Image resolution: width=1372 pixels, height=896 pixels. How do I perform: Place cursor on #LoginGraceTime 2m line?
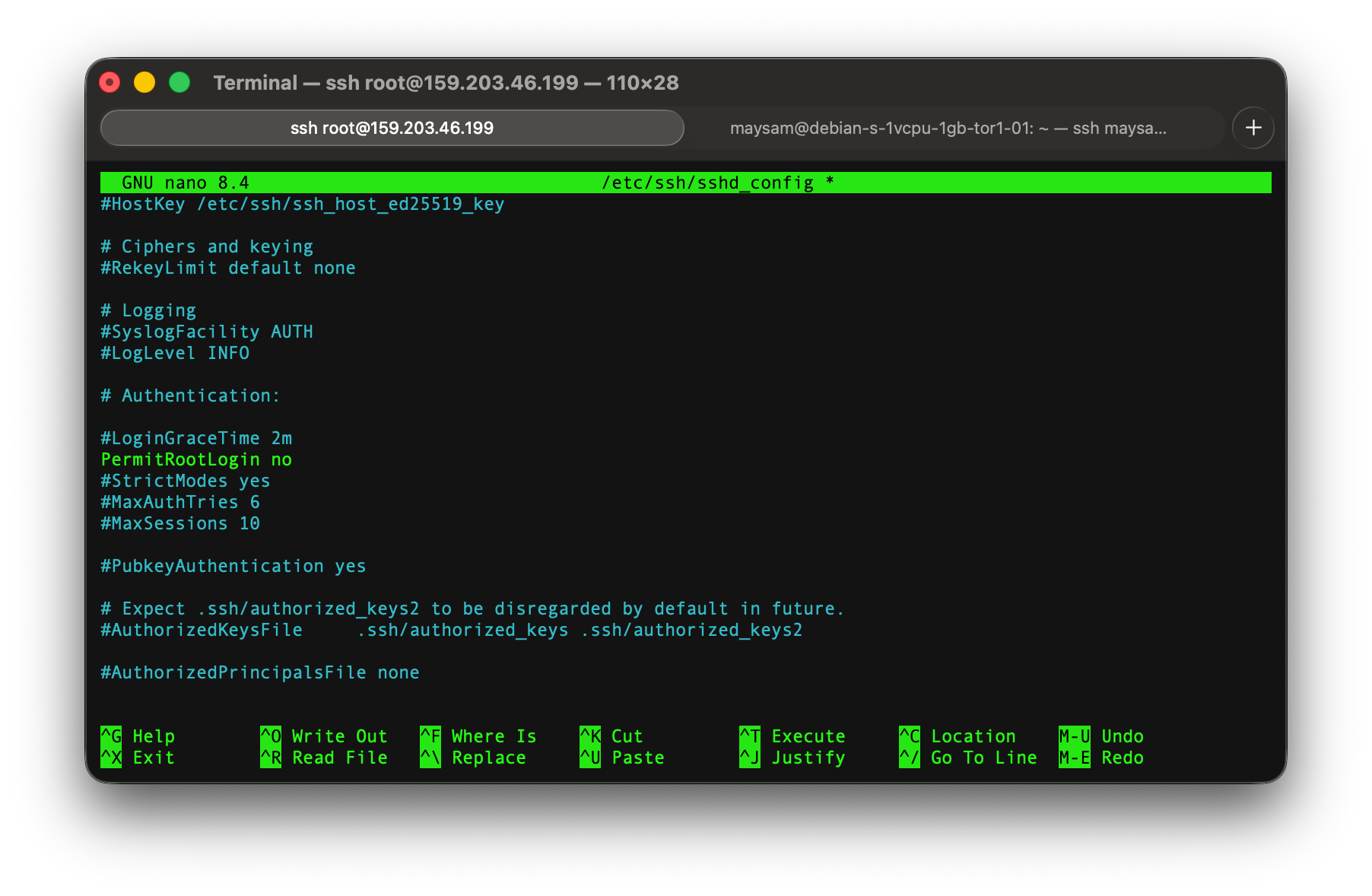(196, 438)
